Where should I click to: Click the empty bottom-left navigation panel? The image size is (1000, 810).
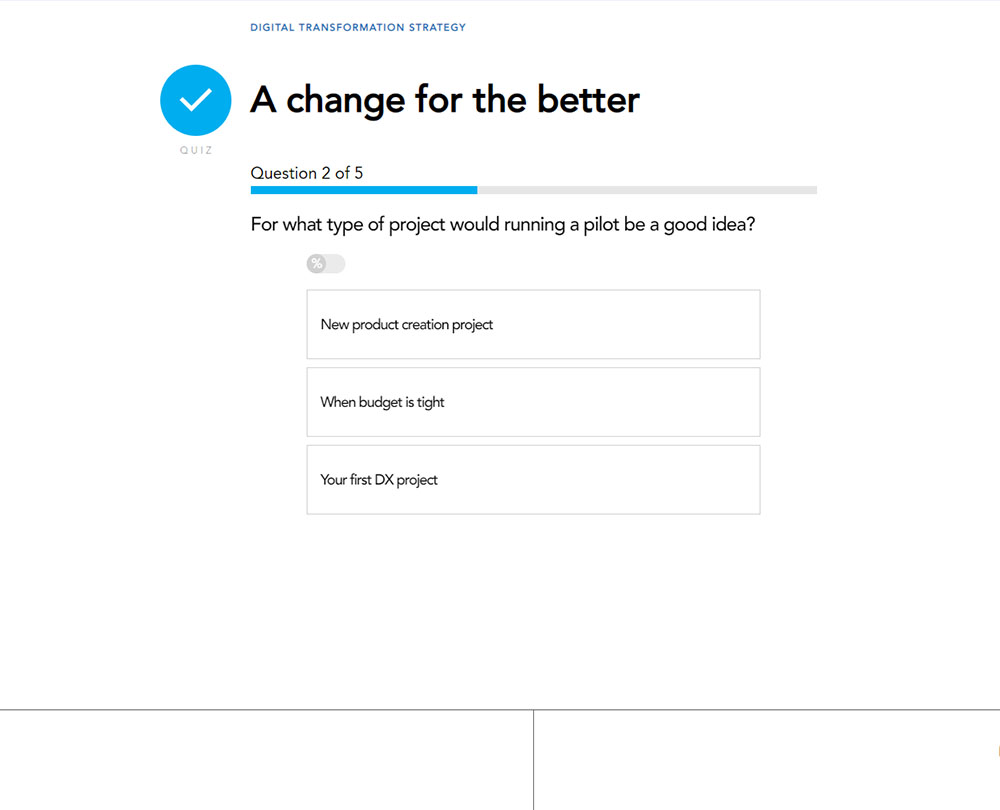[266, 760]
